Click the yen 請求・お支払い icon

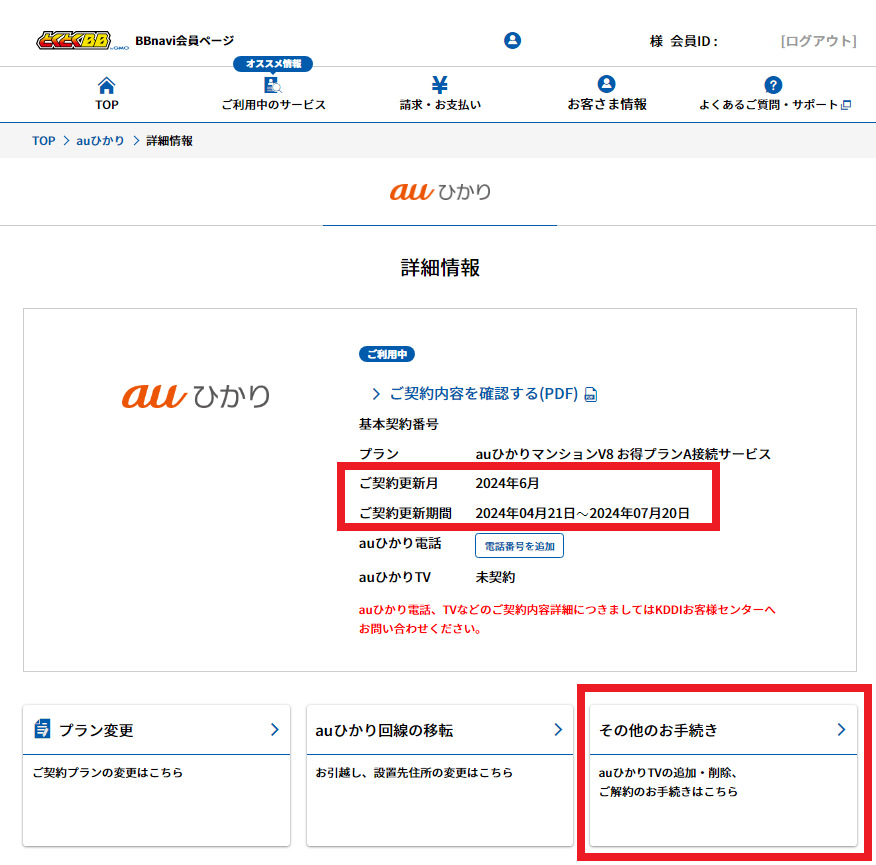440,85
